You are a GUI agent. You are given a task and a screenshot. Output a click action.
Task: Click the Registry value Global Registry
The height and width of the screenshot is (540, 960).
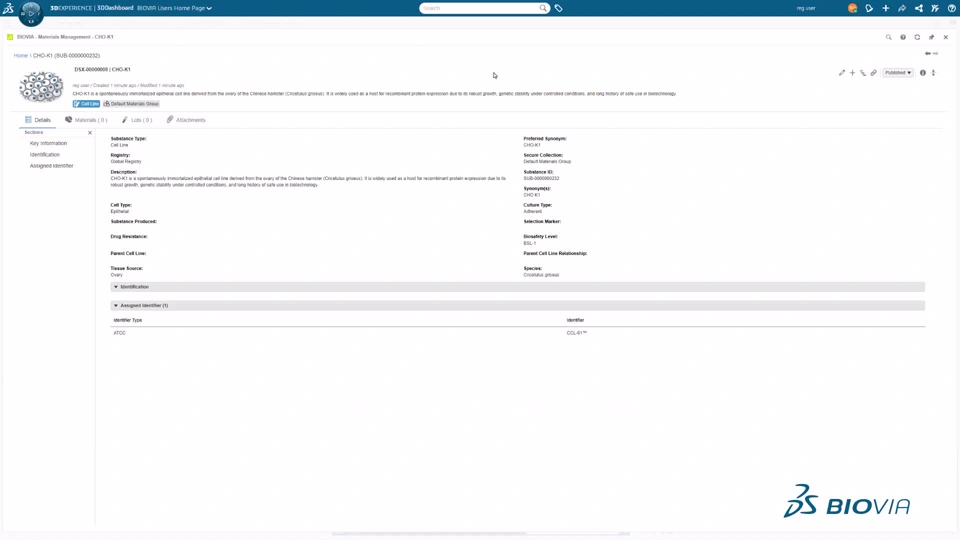click(x=126, y=162)
